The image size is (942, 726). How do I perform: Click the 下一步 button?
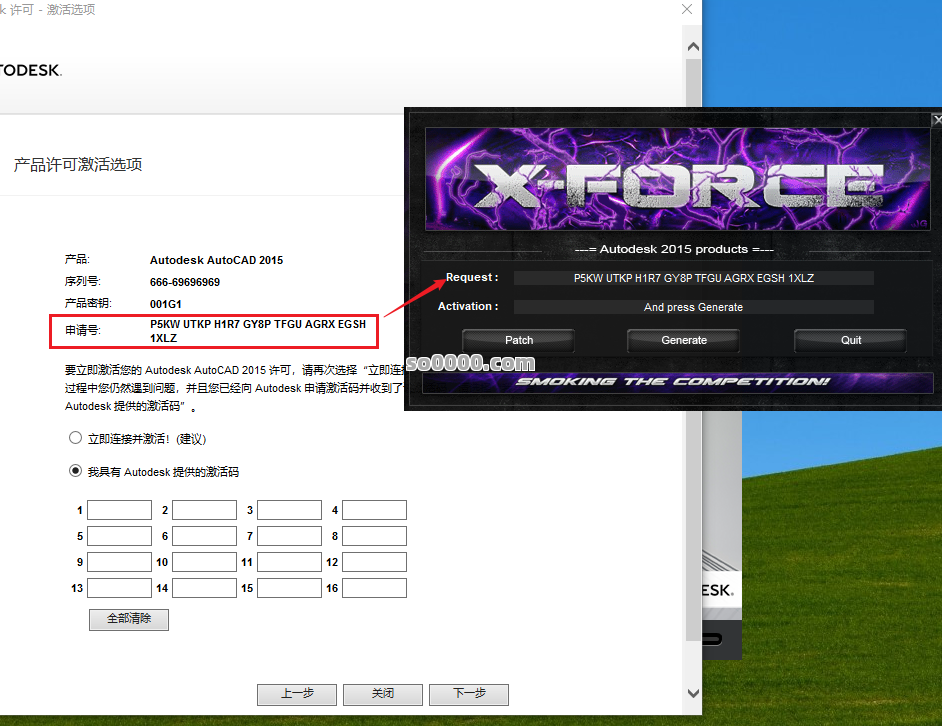click(469, 694)
